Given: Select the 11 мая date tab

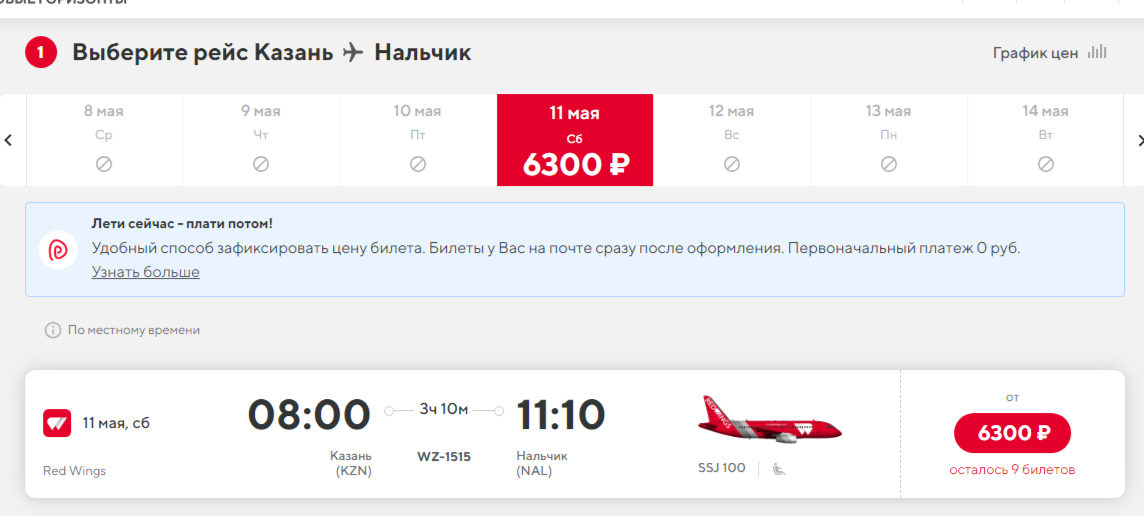Looking at the screenshot, I should click(x=575, y=140).
